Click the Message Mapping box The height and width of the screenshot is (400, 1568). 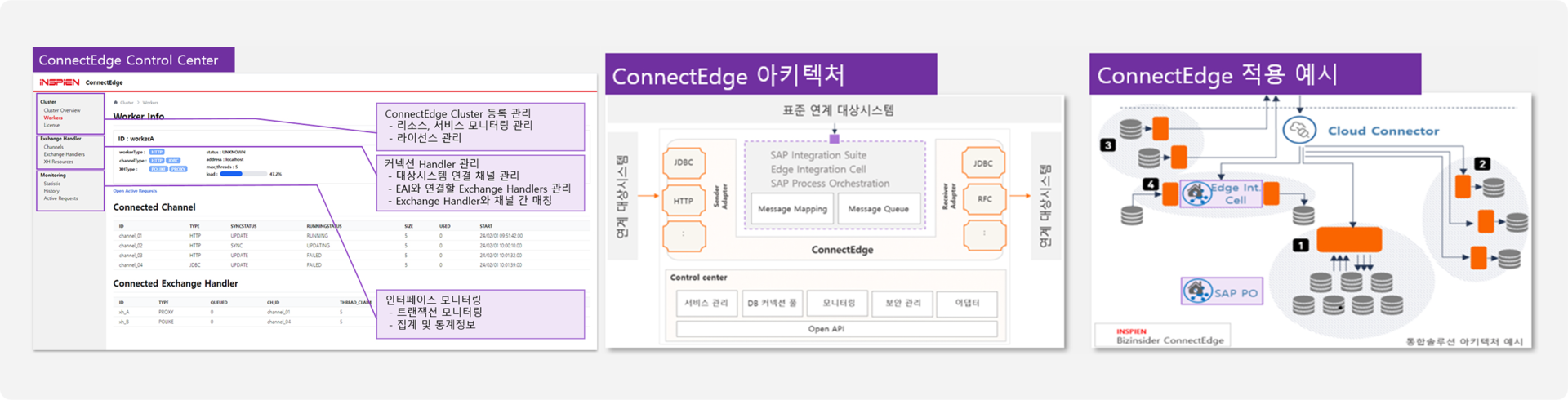point(792,209)
